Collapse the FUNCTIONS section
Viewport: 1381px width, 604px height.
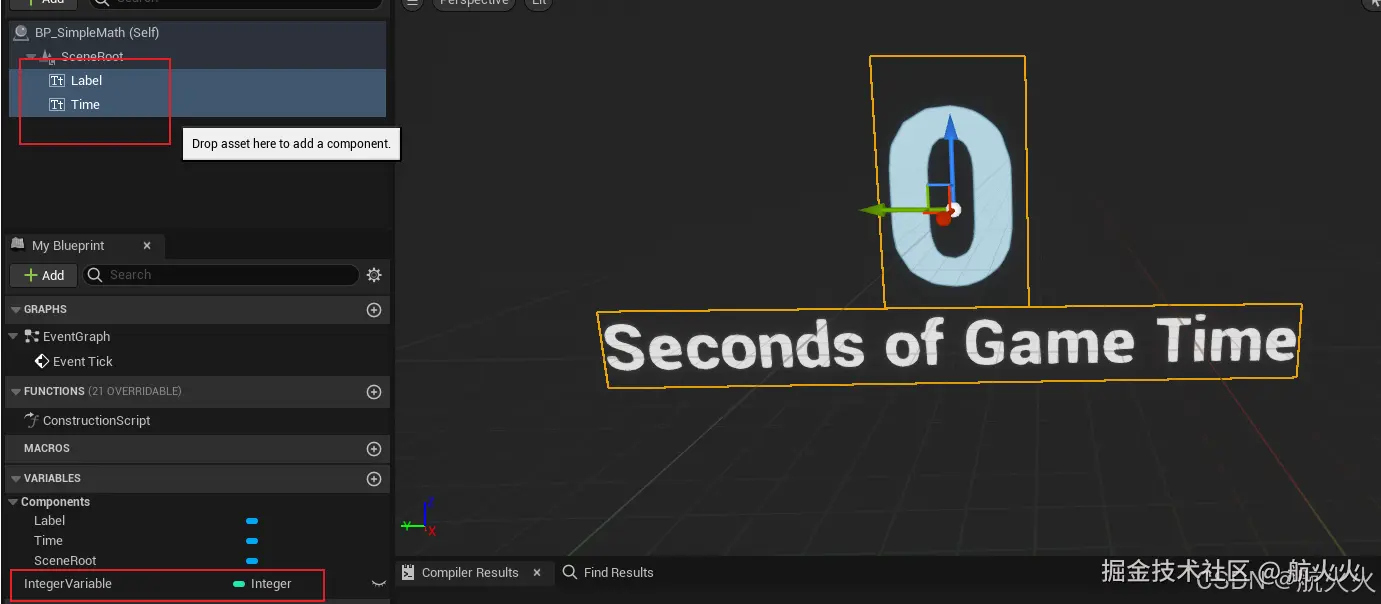15,392
